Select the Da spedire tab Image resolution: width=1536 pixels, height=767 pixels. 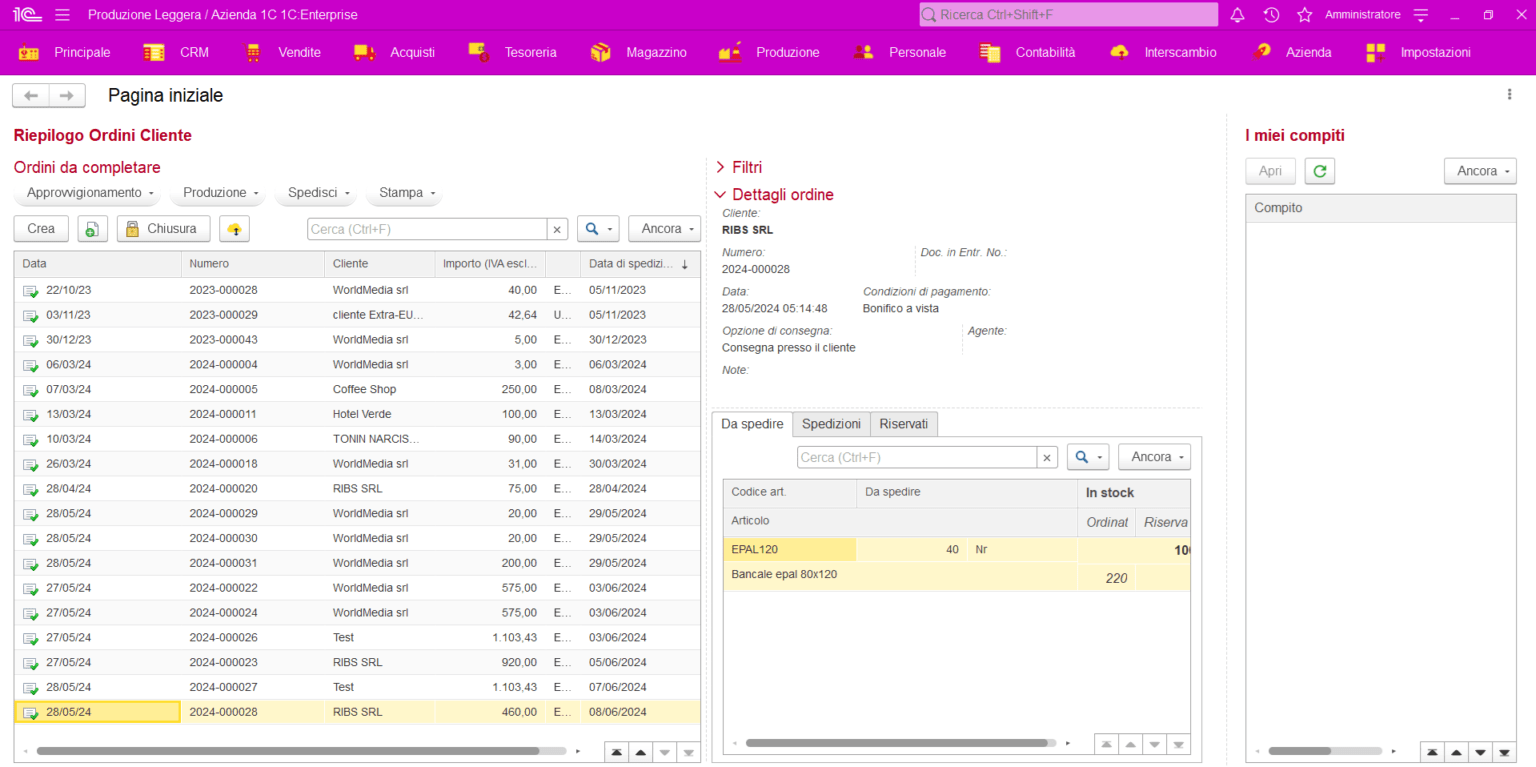[752, 424]
